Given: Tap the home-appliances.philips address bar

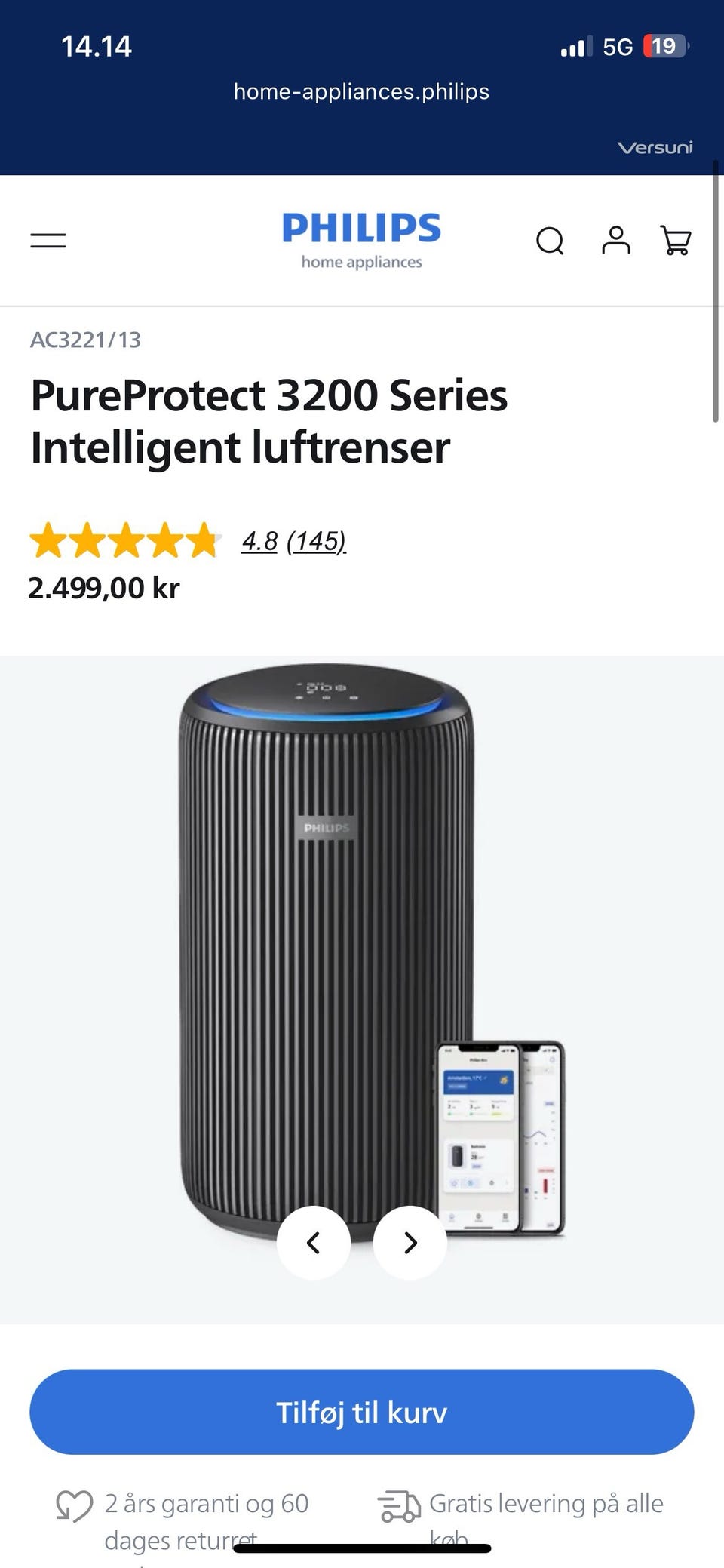Looking at the screenshot, I should 362,91.
